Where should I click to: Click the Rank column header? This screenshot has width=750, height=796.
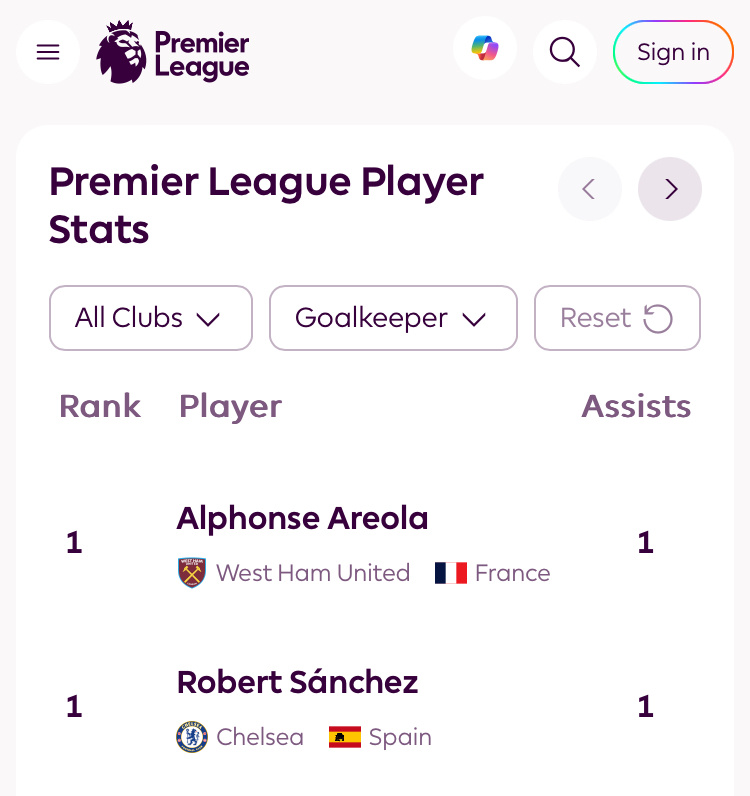(x=100, y=406)
